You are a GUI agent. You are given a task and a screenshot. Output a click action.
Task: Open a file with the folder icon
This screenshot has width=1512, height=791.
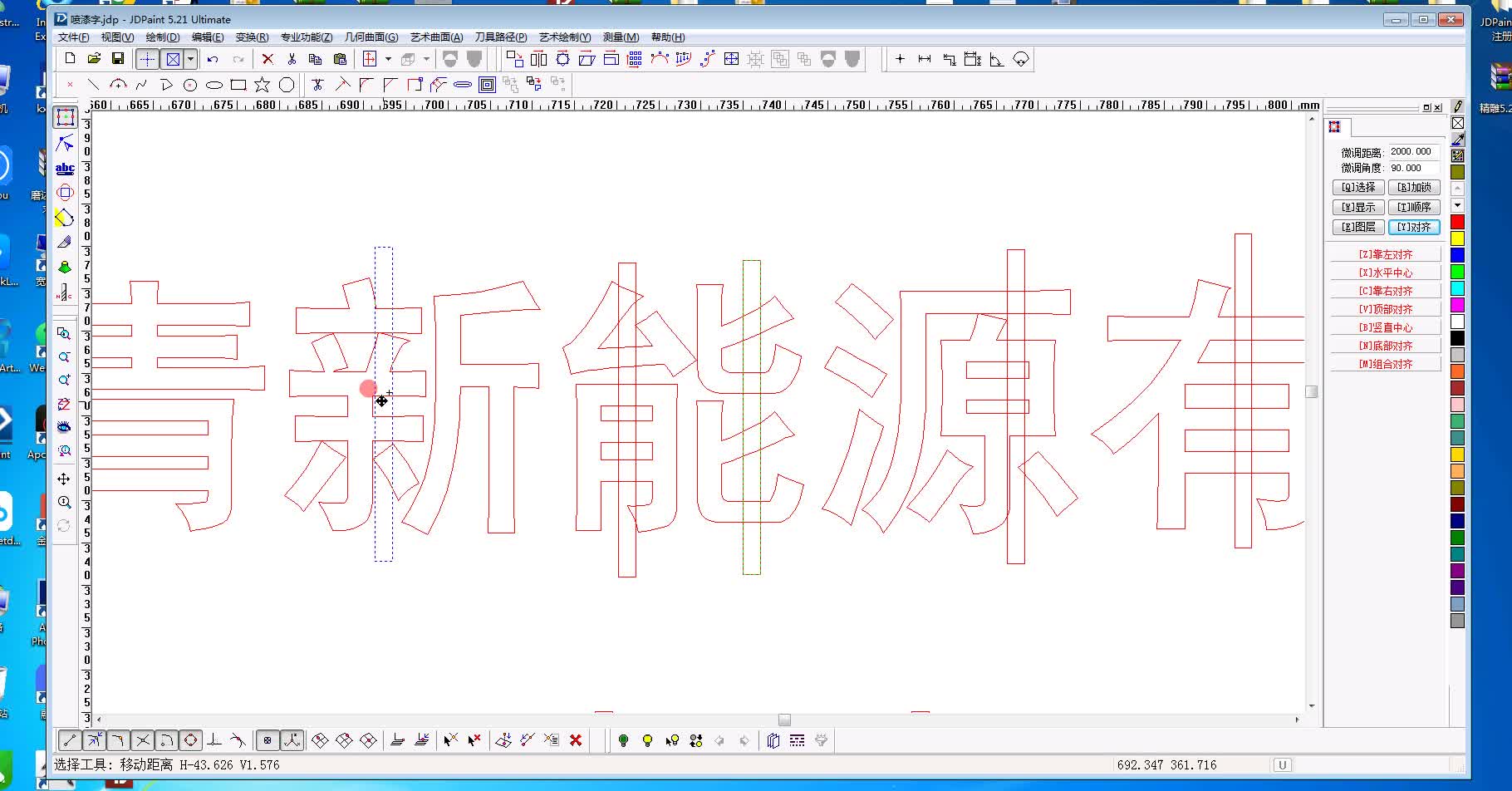93,58
